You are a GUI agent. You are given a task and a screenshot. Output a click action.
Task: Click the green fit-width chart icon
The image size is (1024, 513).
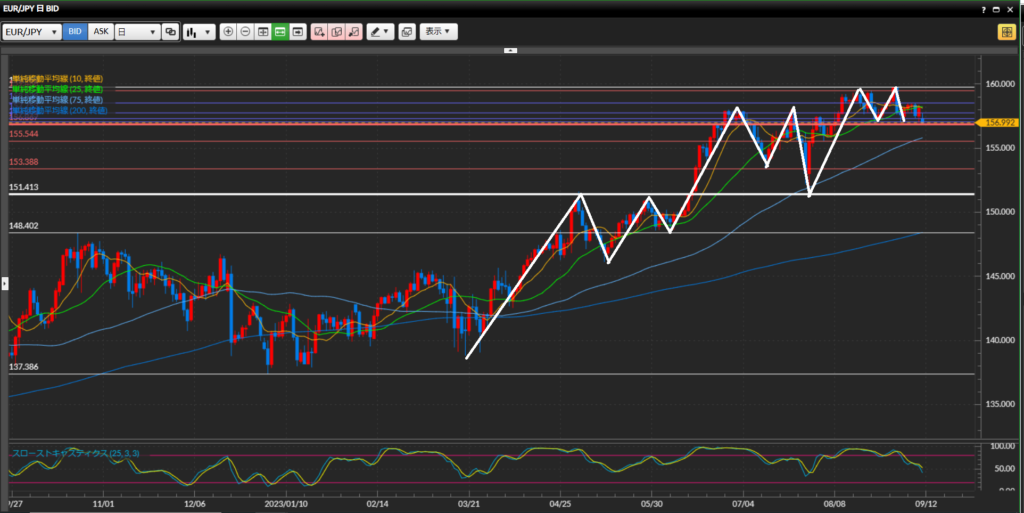tap(280, 32)
